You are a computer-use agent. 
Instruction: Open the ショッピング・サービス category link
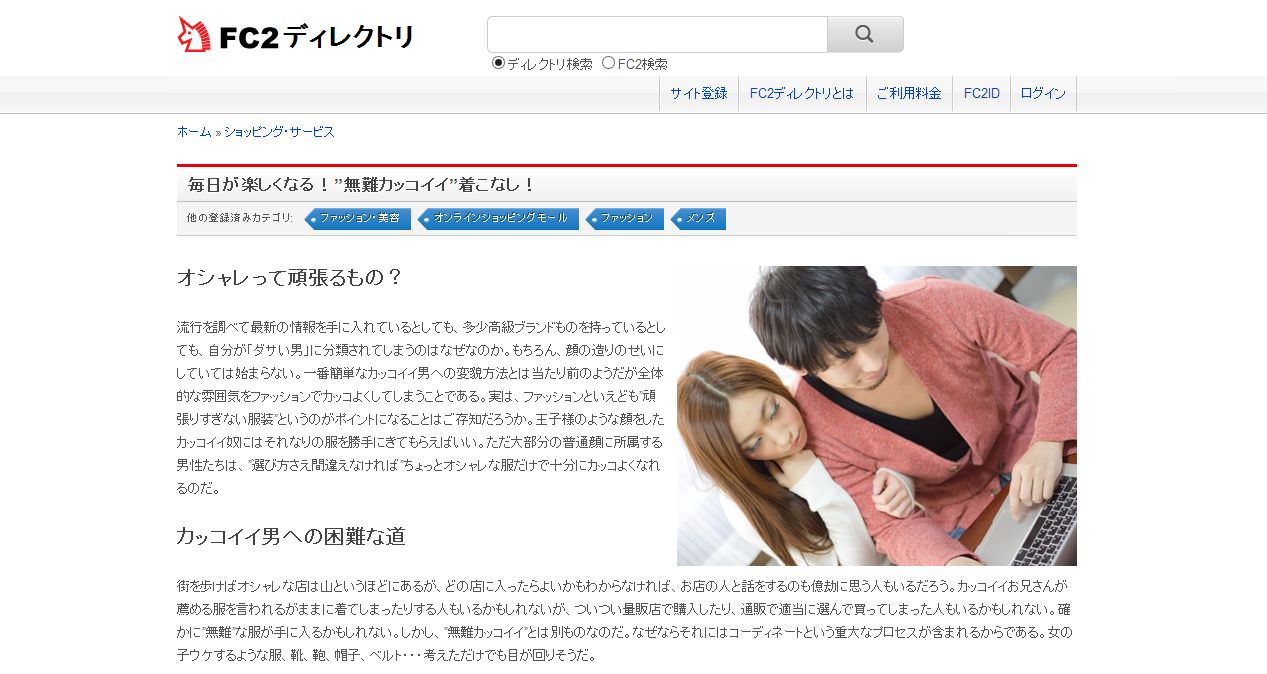coord(281,131)
